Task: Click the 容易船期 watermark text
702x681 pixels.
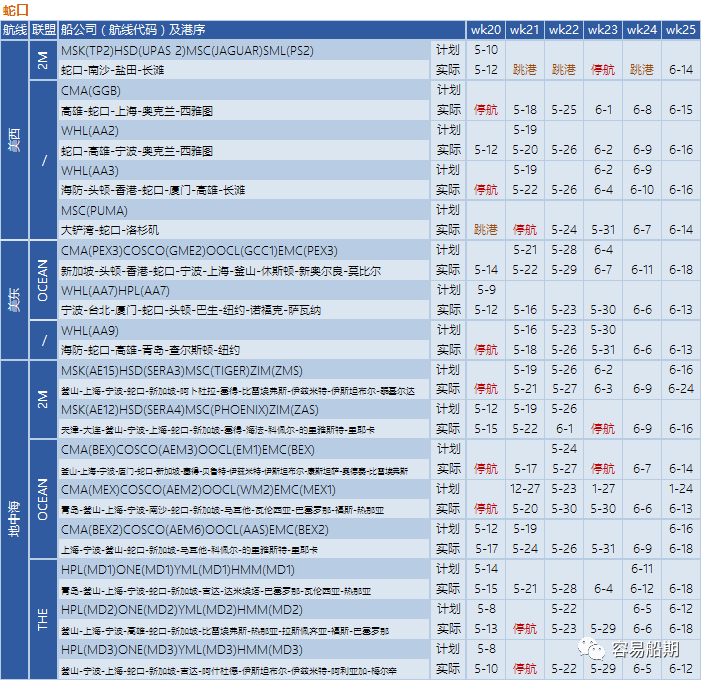Action: [646, 650]
